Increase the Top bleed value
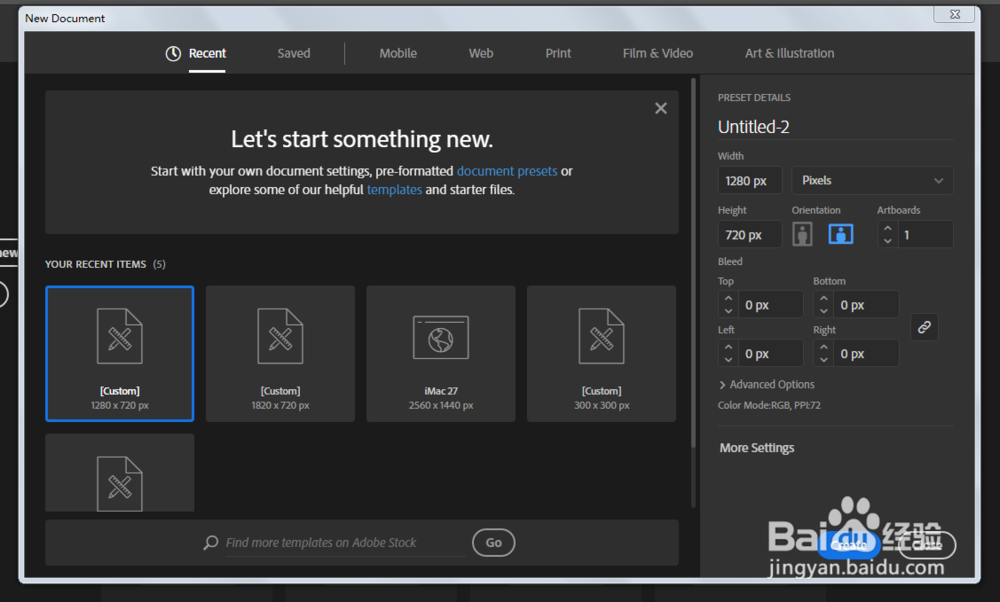This screenshot has height=602, width=1000. coord(728,298)
